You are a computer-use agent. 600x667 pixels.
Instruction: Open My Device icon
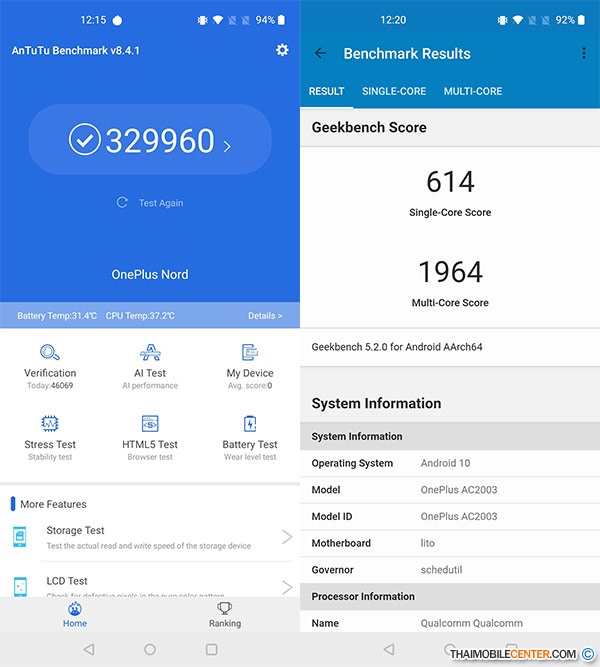click(x=250, y=353)
